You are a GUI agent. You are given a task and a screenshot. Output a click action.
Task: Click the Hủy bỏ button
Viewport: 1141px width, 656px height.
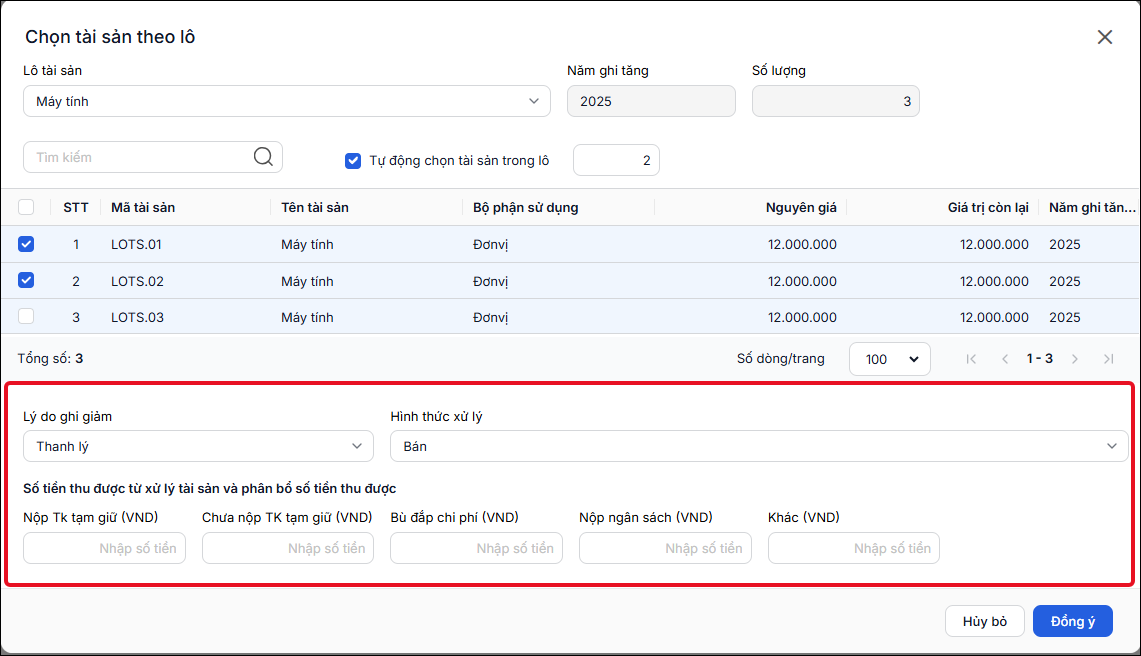click(985, 621)
